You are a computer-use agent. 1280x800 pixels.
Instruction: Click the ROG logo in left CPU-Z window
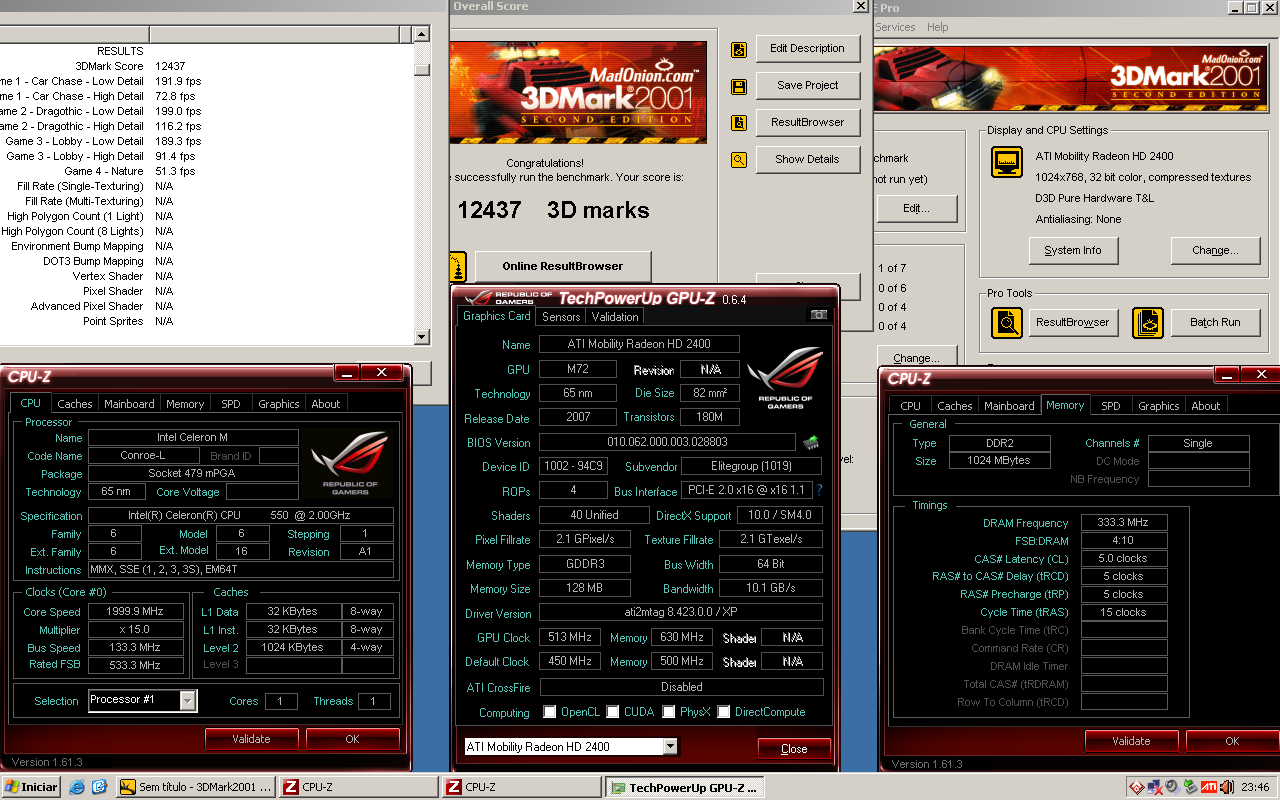pyautogui.click(x=348, y=463)
